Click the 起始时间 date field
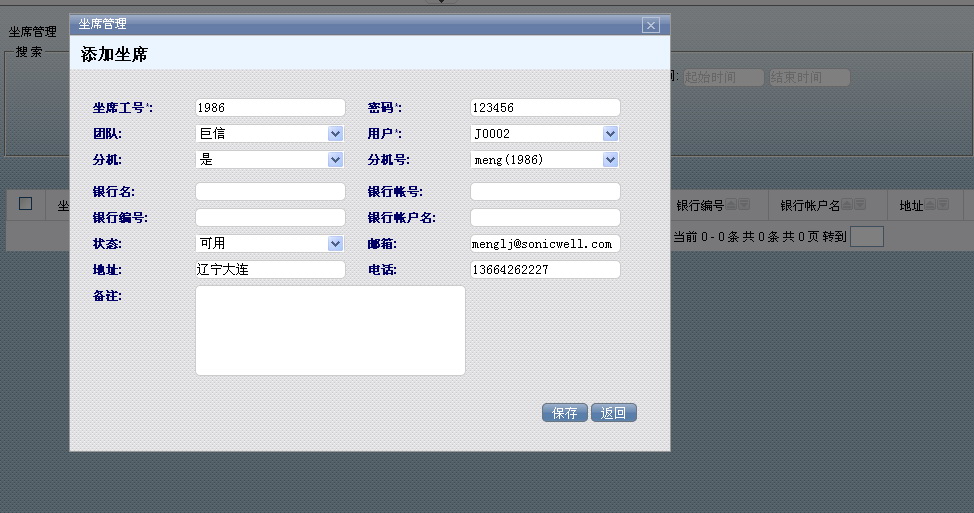The height and width of the screenshot is (513, 974). pos(723,78)
